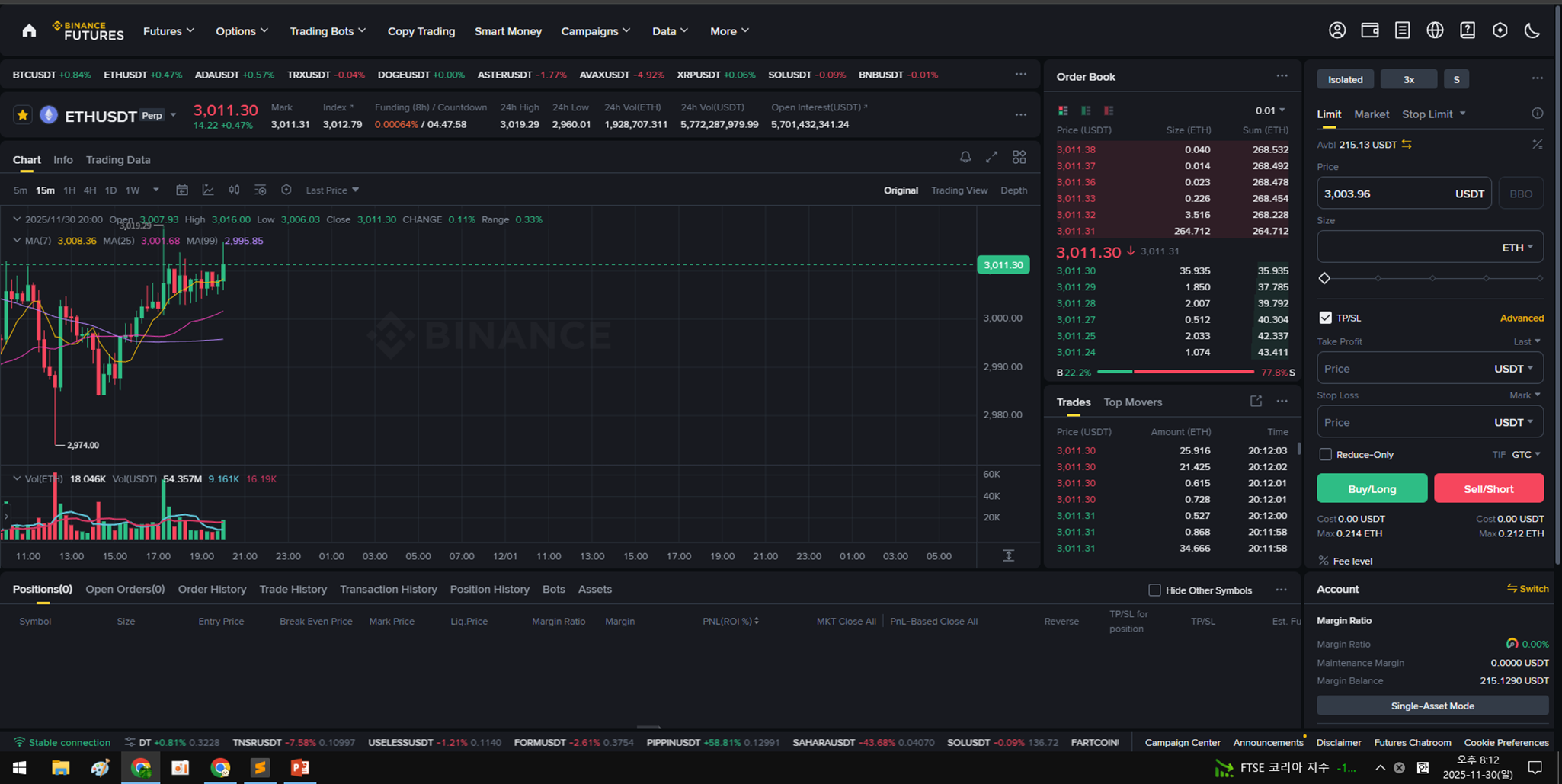
Task: Show sell orders only in order book
Action: click(1109, 110)
